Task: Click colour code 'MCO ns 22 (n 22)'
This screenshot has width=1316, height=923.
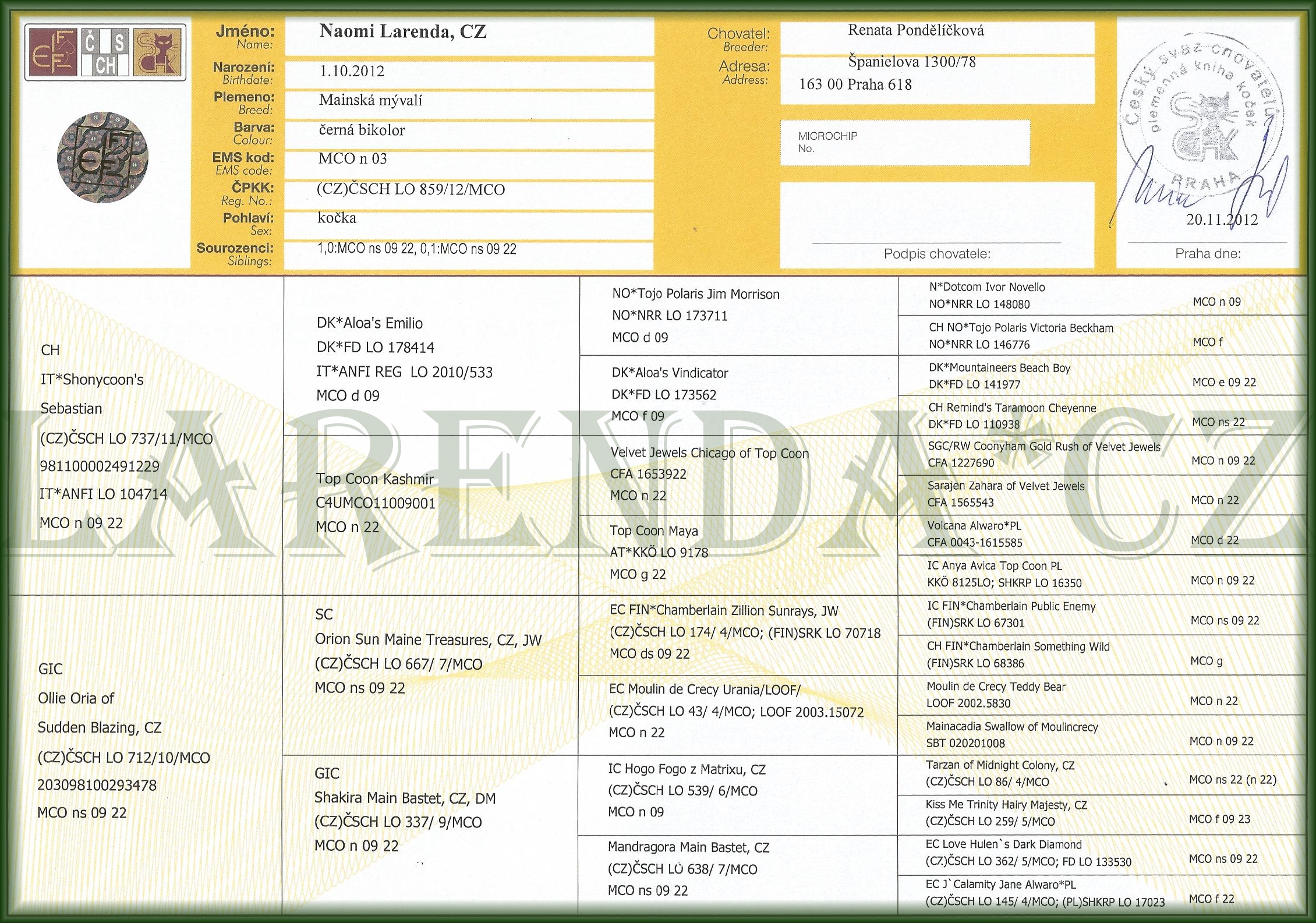Action: [x=1233, y=780]
